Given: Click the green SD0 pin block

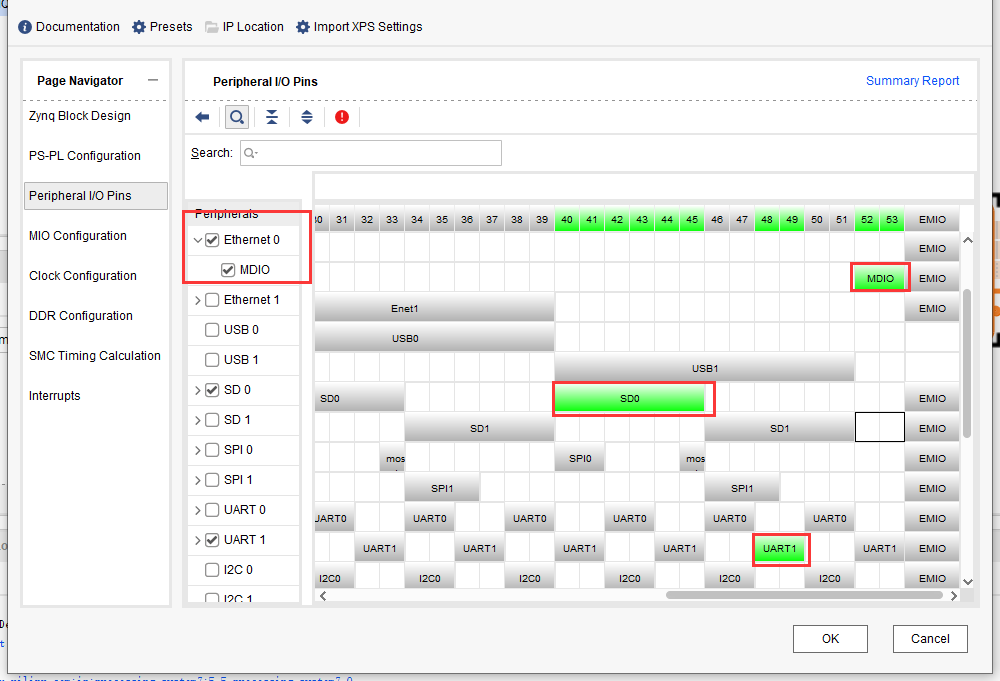Looking at the screenshot, I should (629, 398).
